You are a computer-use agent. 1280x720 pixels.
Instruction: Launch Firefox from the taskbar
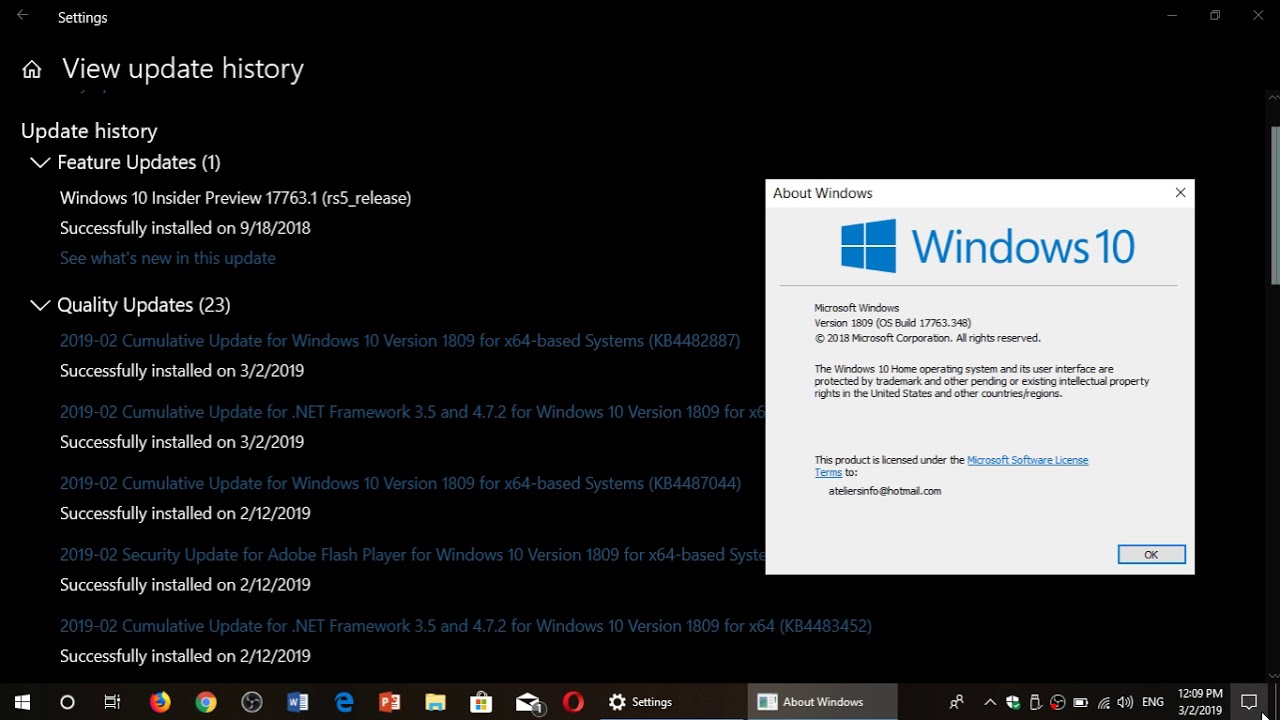160,702
